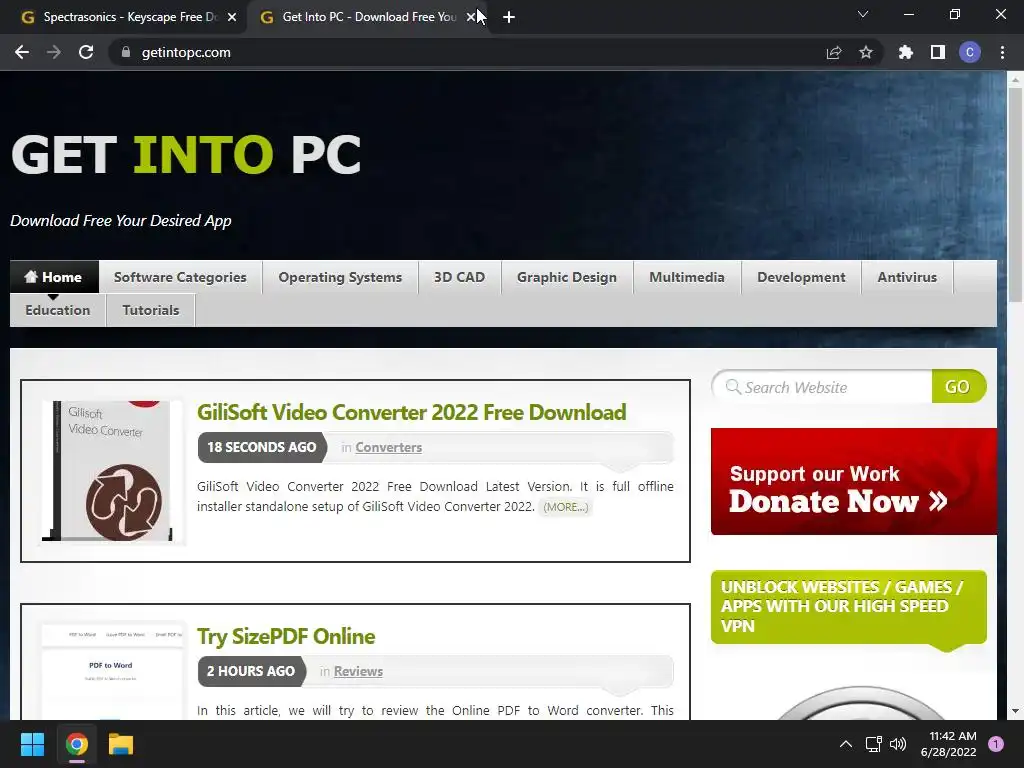Show hidden tray icons chevron

(845, 744)
